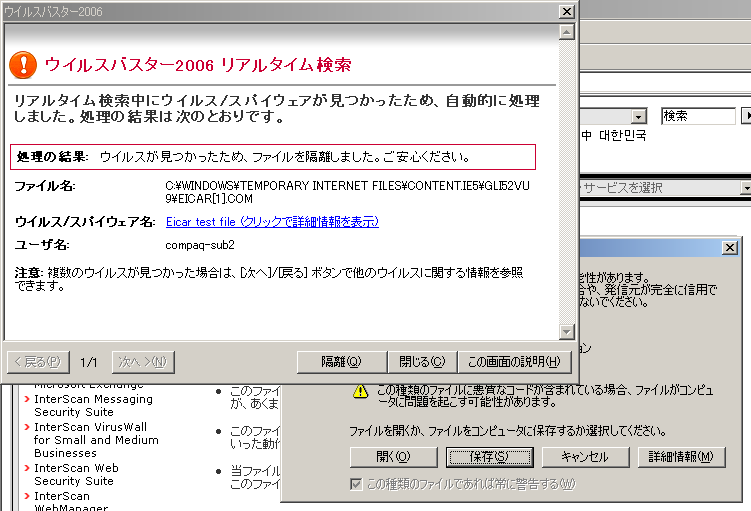Click the yellow warning triangle icon

pyautogui.click(x=360, y=392)
